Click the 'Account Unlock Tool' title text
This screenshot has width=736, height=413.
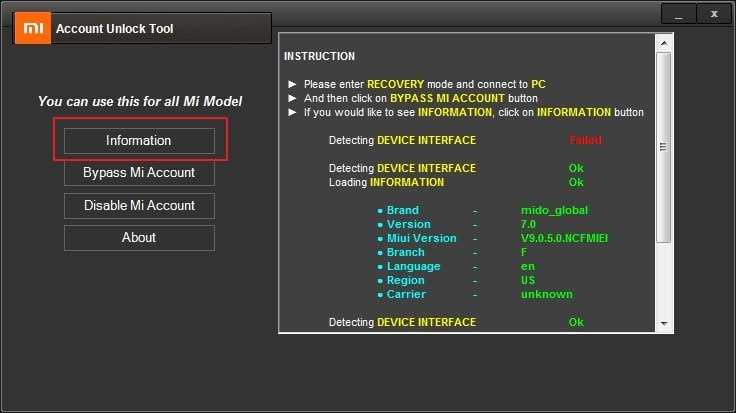click(x=115, y=29)
